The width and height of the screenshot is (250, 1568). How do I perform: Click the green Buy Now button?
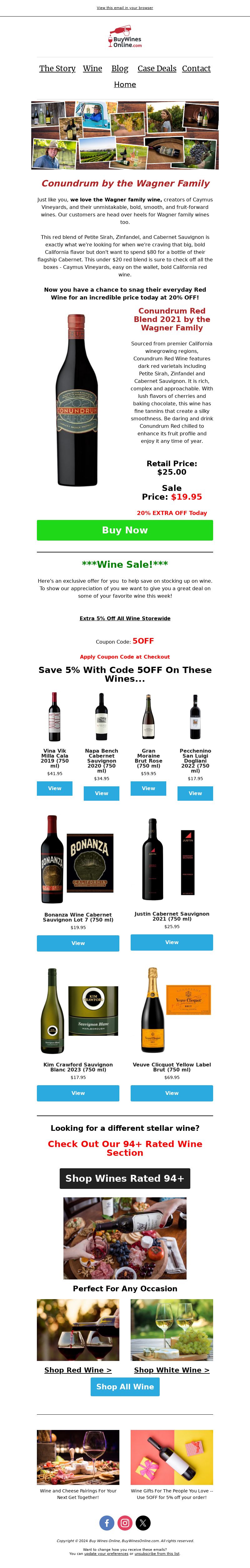tap(125, 530)
